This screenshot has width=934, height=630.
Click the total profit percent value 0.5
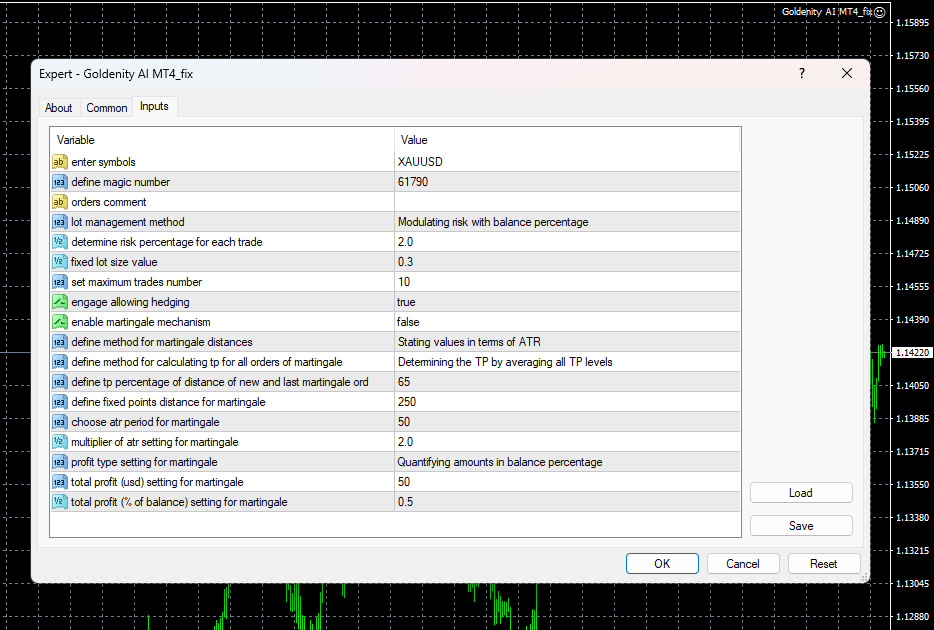click(x=567, y=502)
